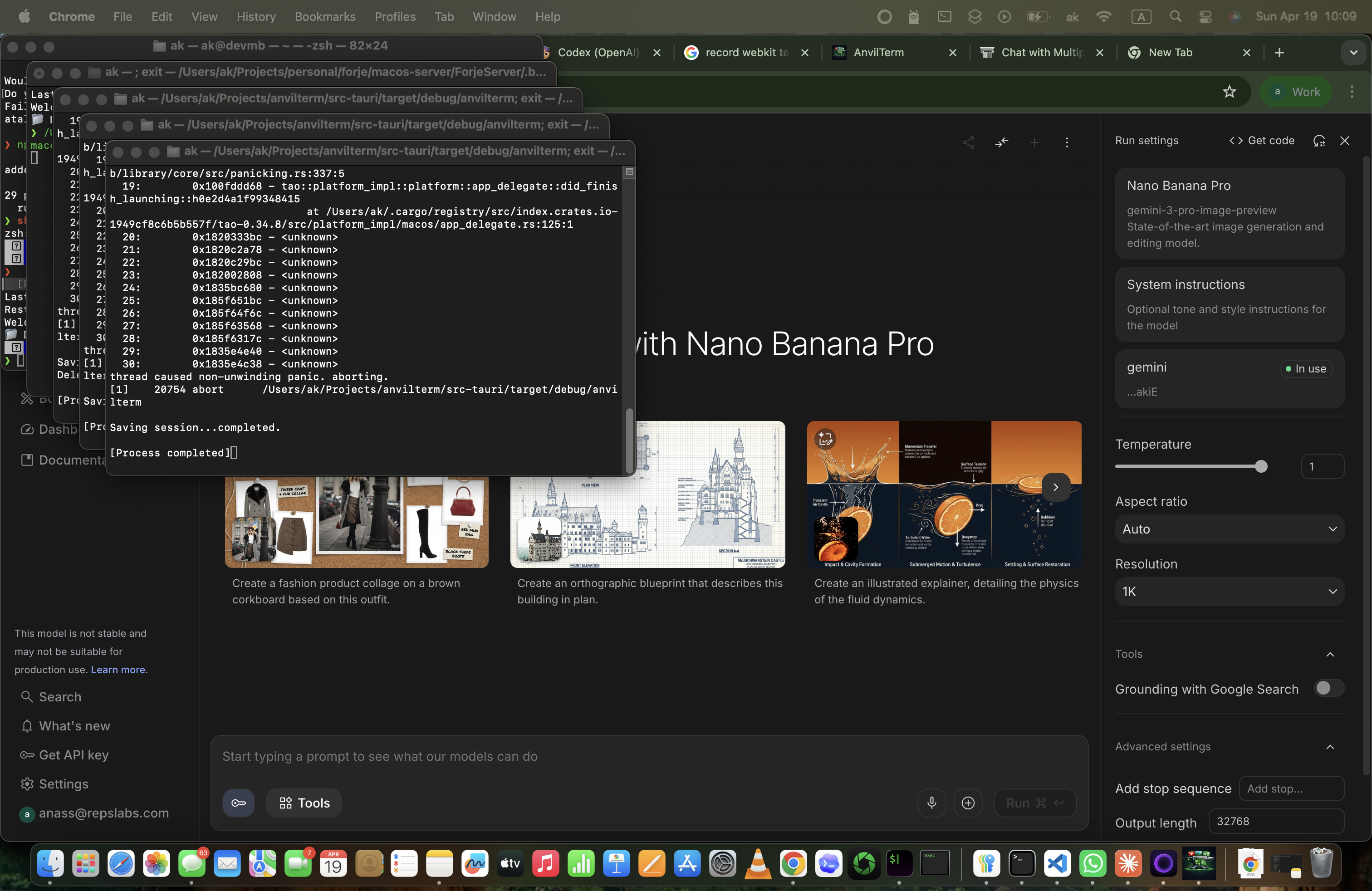
Task: Open the Bookmarks menu in the menu bar
Action: tap(324, 17)
